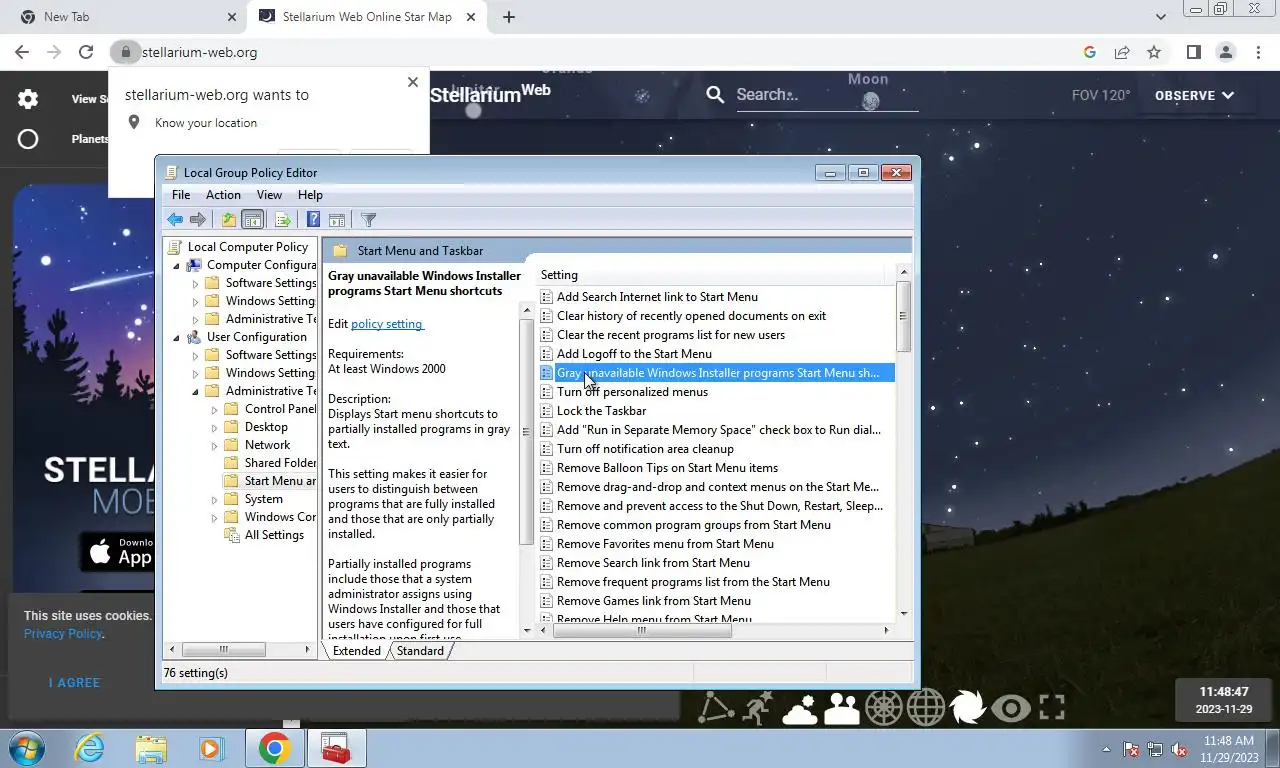Open the Stellarium settings gear icon

tap(28, 98)
